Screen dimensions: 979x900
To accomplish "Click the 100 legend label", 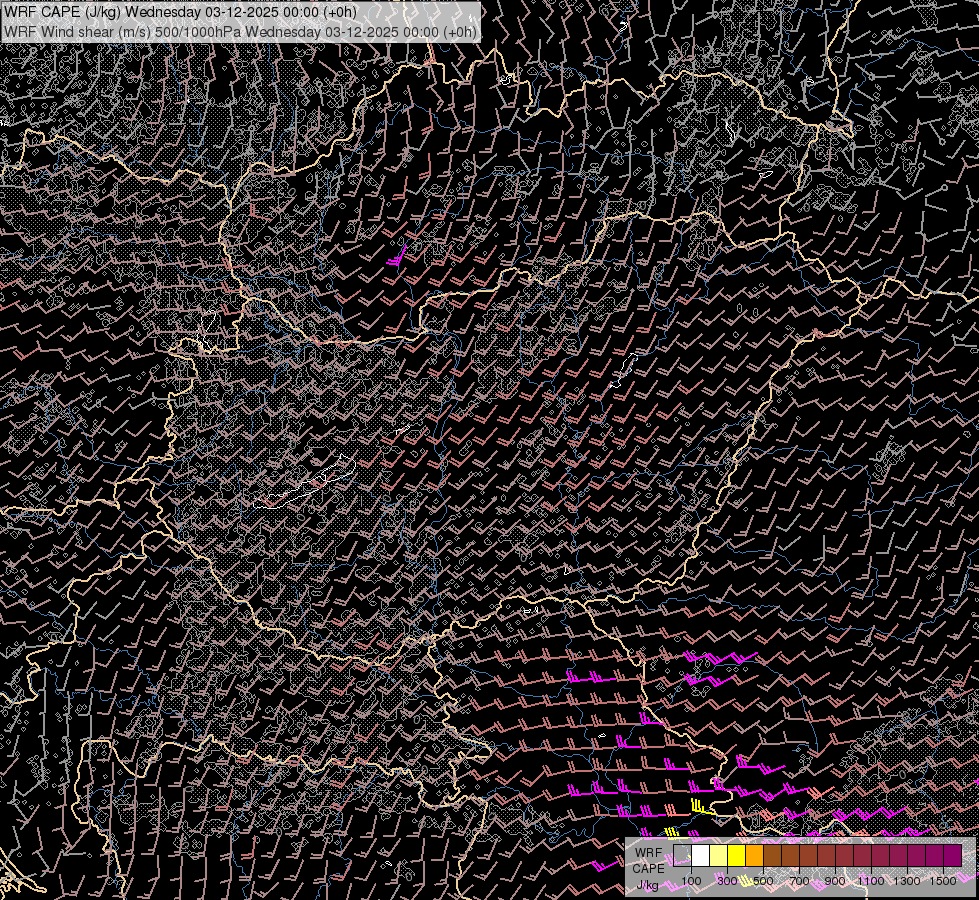I will click(x=691, y=881).
